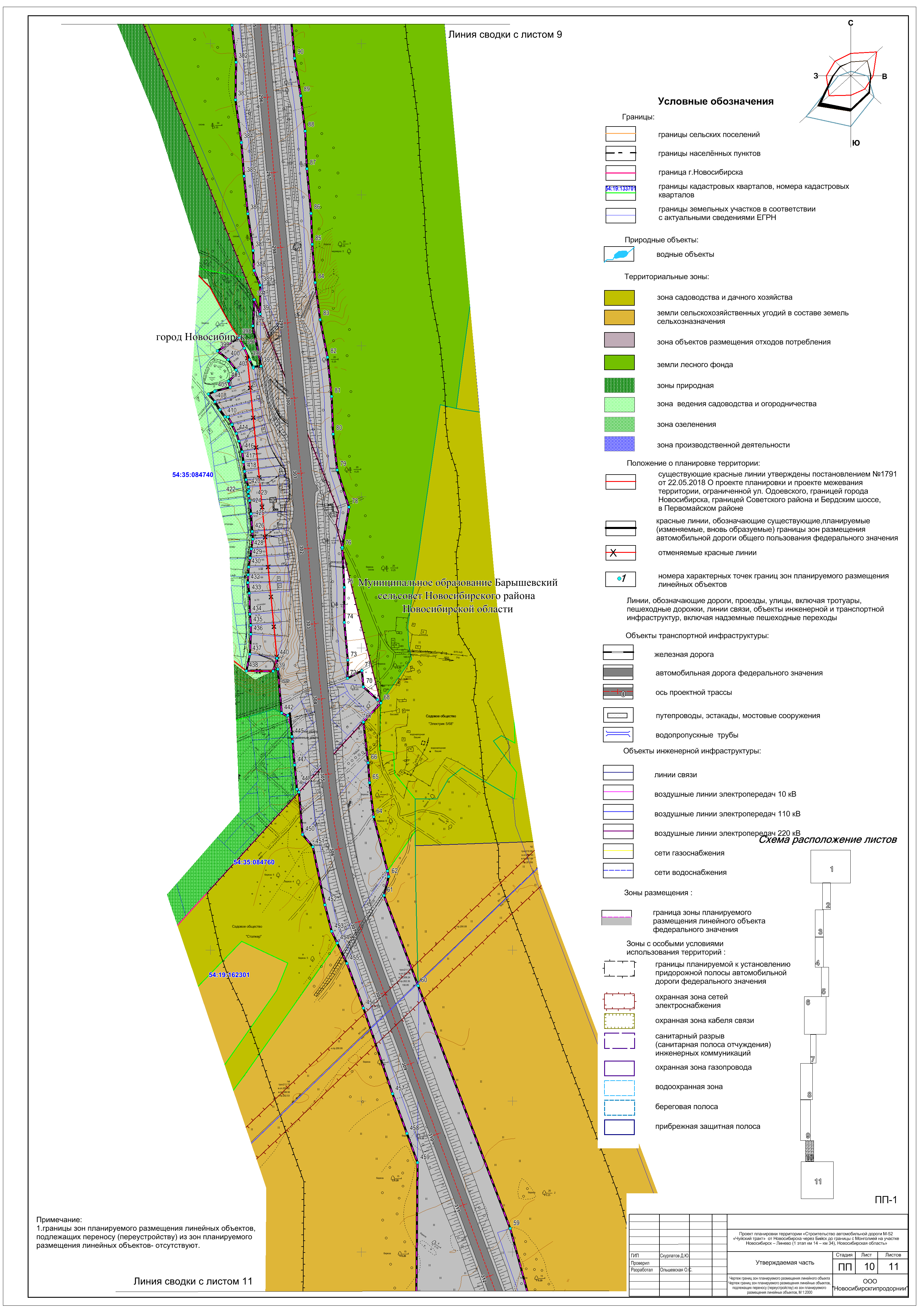The width and height of the screenshot is (923, 1316).
Task: Select sheet 11 box in layout scheme
Action: (x=817, y=1181)
